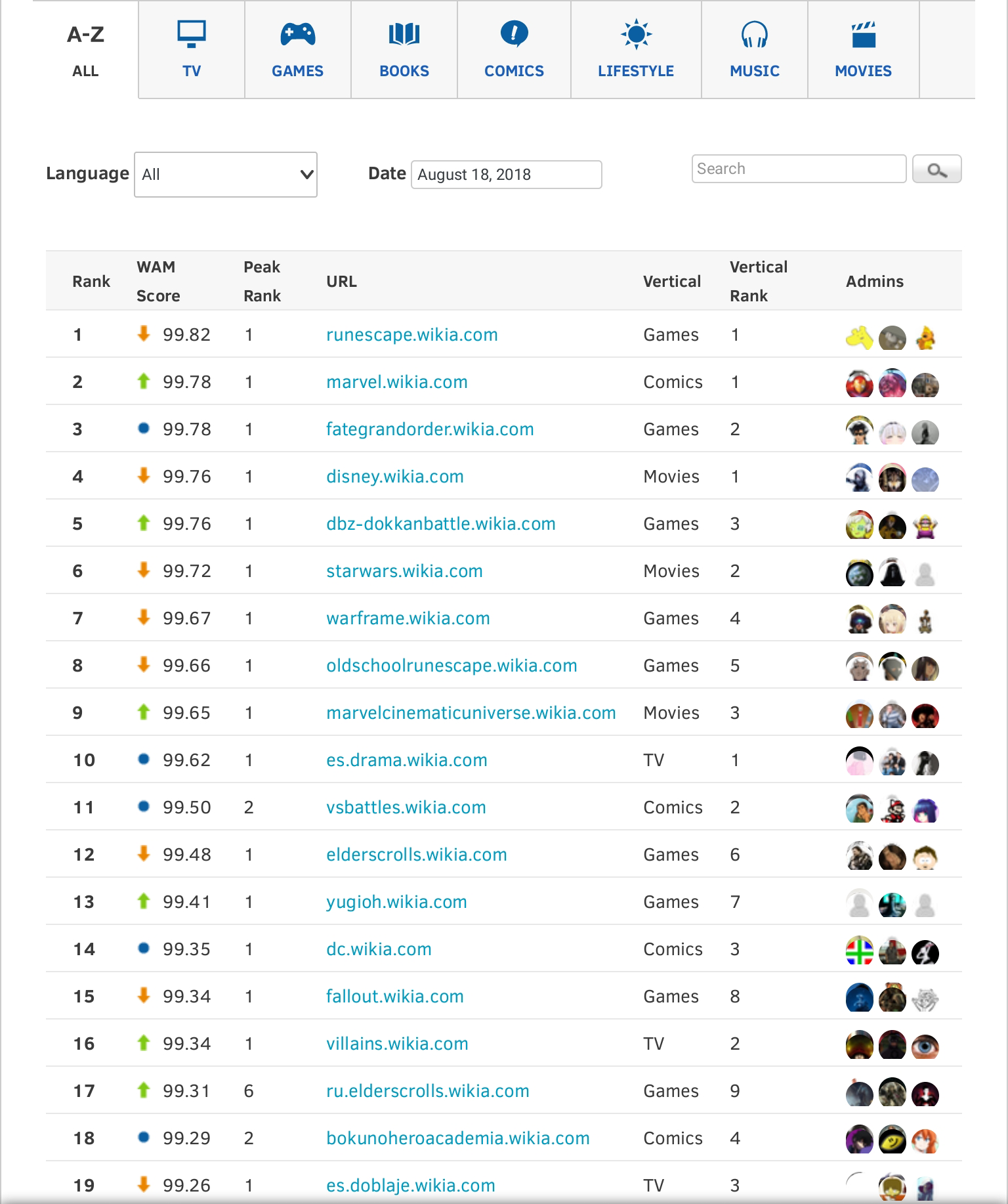Viewport: 1008px width, 1204px height.
Task: Click the magnifier search button
Action: (936, 169)
